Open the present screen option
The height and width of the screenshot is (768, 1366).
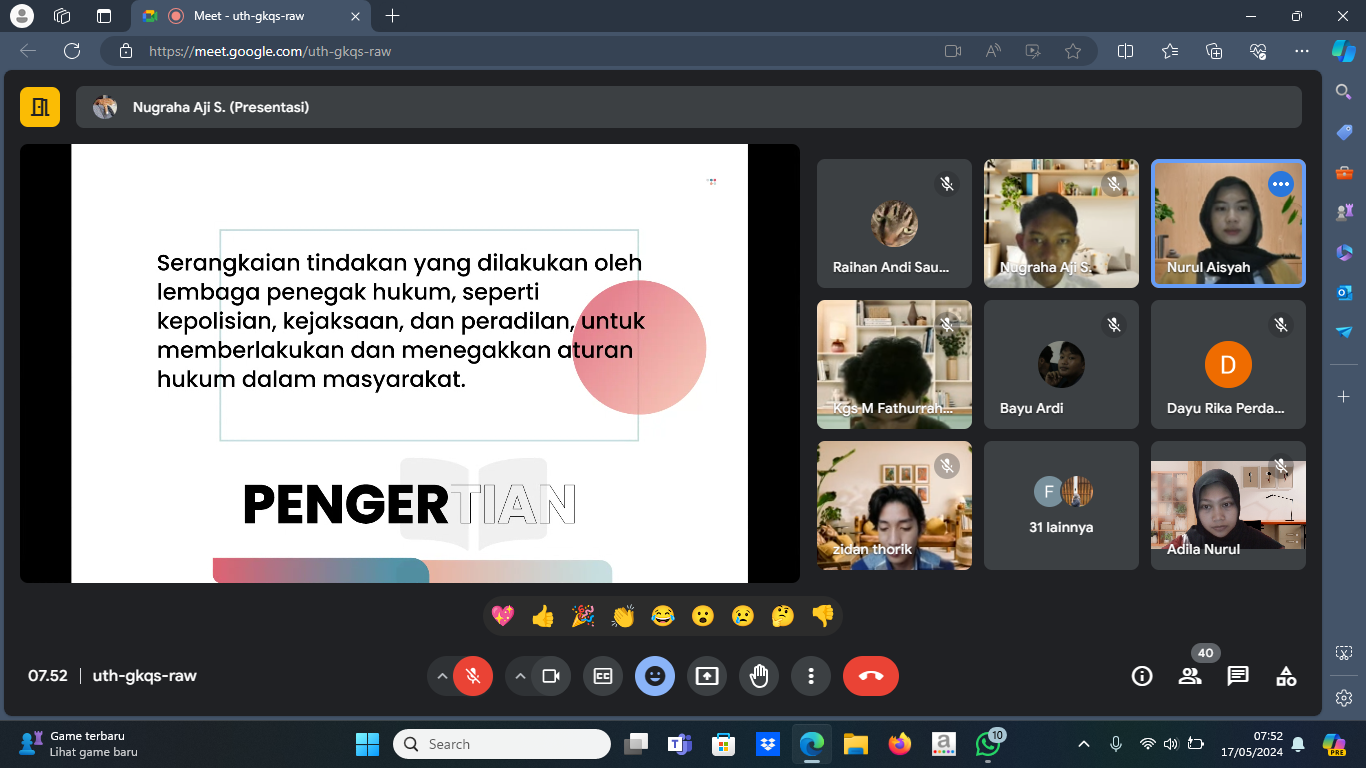pos(707,676)
